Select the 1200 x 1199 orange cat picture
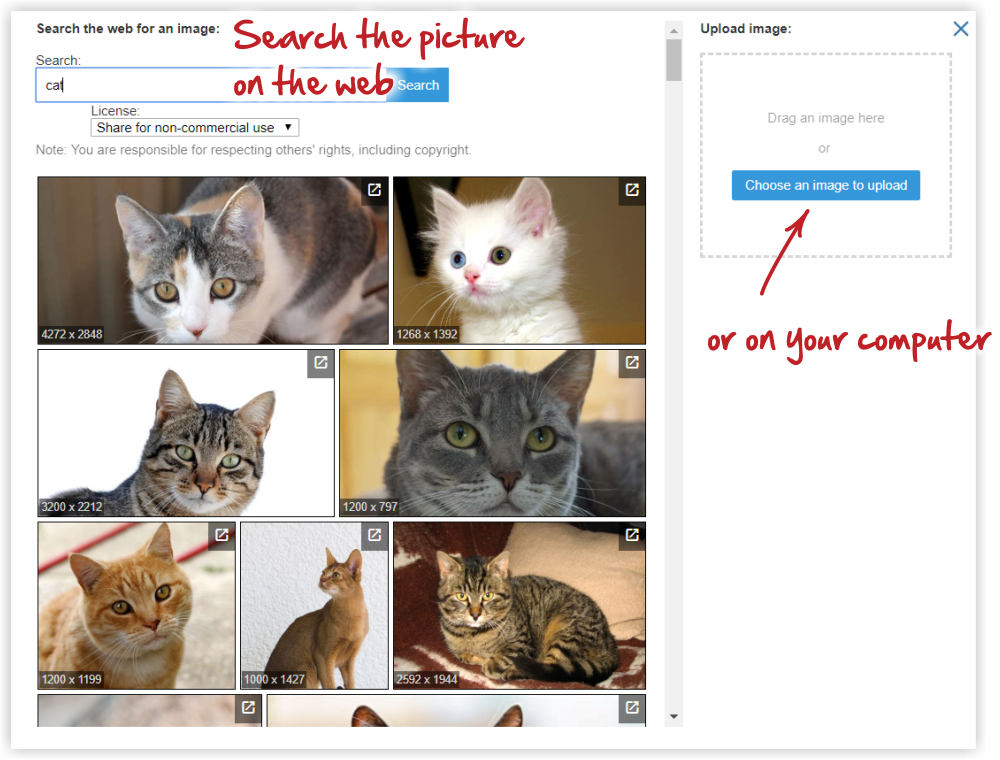 136,606
